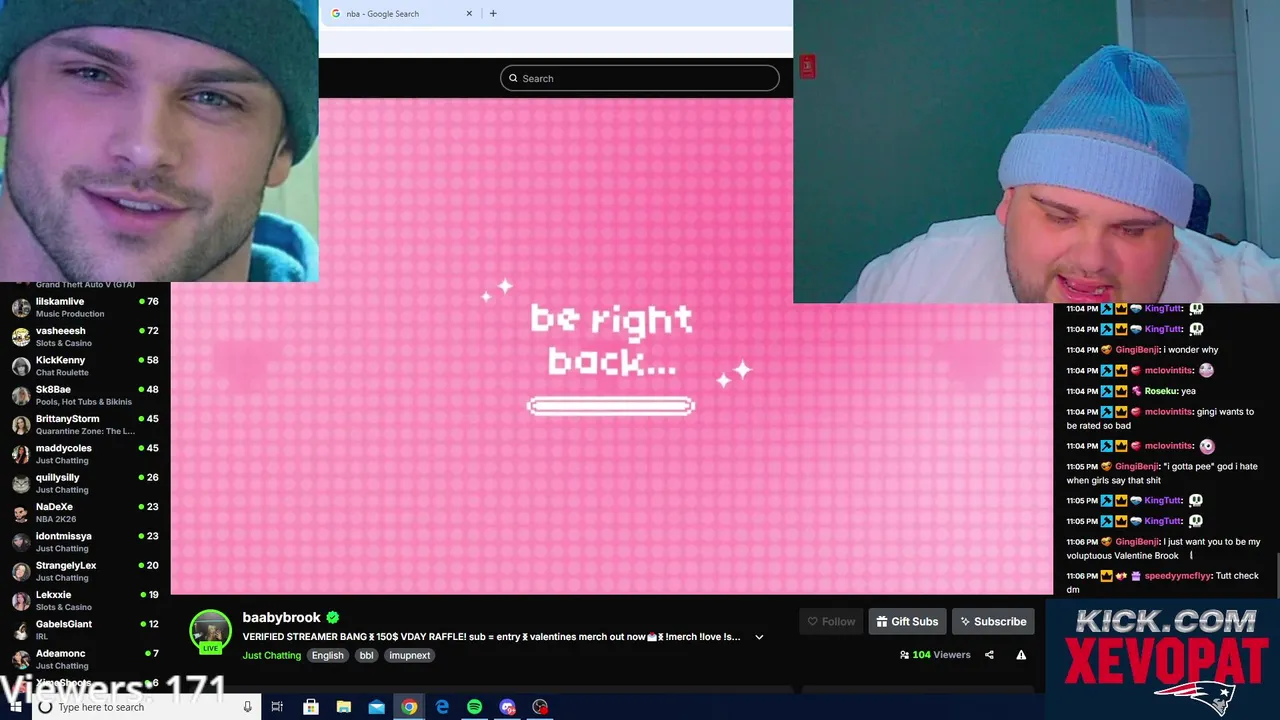Click the imupnext tag
Screen dimensions: 1280x720
point(409,656)
